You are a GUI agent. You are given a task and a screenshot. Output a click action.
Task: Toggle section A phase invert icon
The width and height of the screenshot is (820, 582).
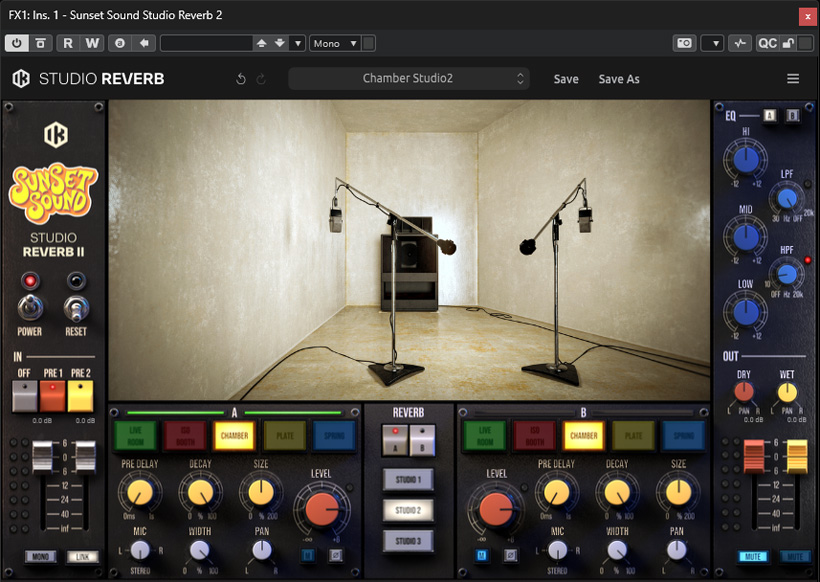point(336,555)
